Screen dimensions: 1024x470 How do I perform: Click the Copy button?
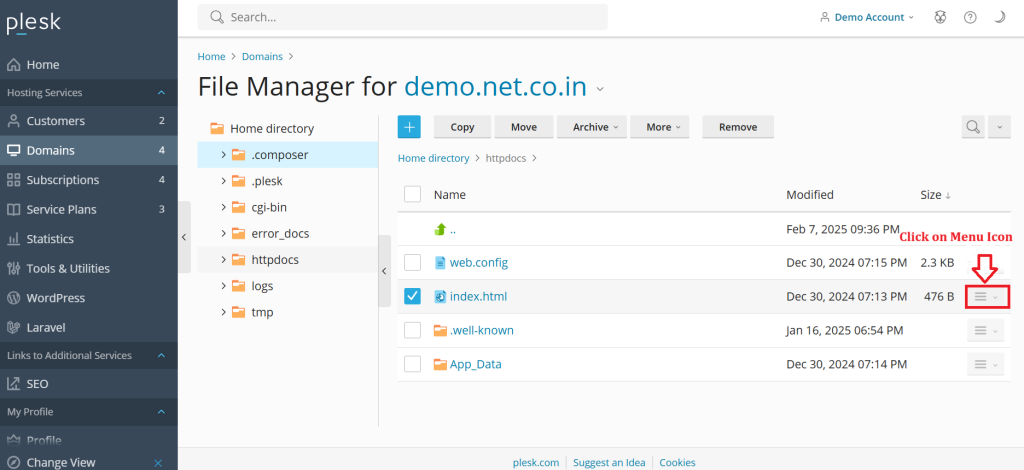coord(462,127)
